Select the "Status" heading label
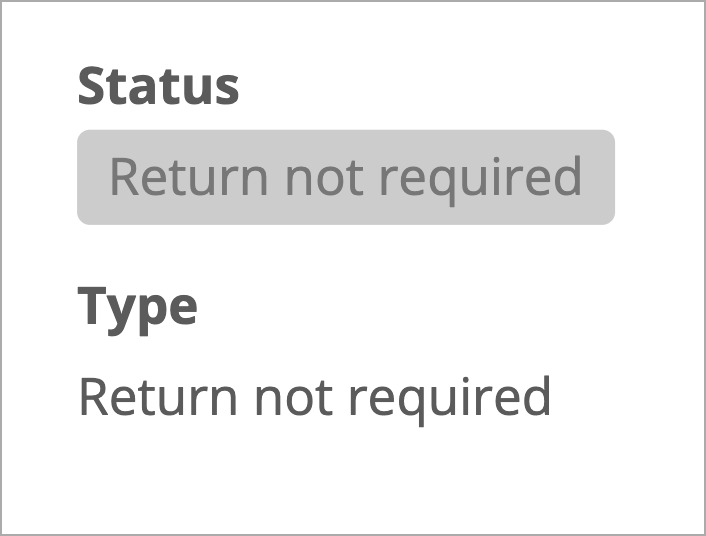The width and height of the screenshot is (706, 536). point(158,86)
